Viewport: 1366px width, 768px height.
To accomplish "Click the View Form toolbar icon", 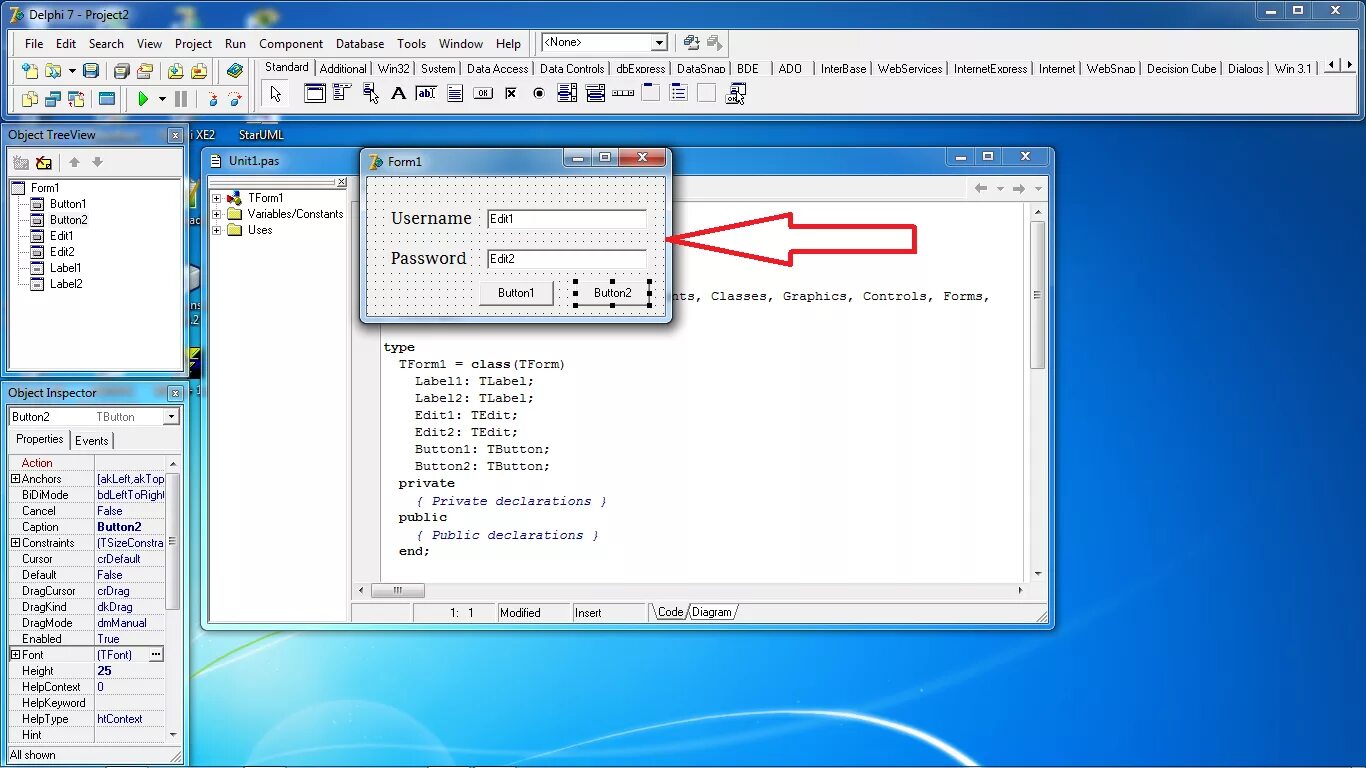I will click(53, 99).
